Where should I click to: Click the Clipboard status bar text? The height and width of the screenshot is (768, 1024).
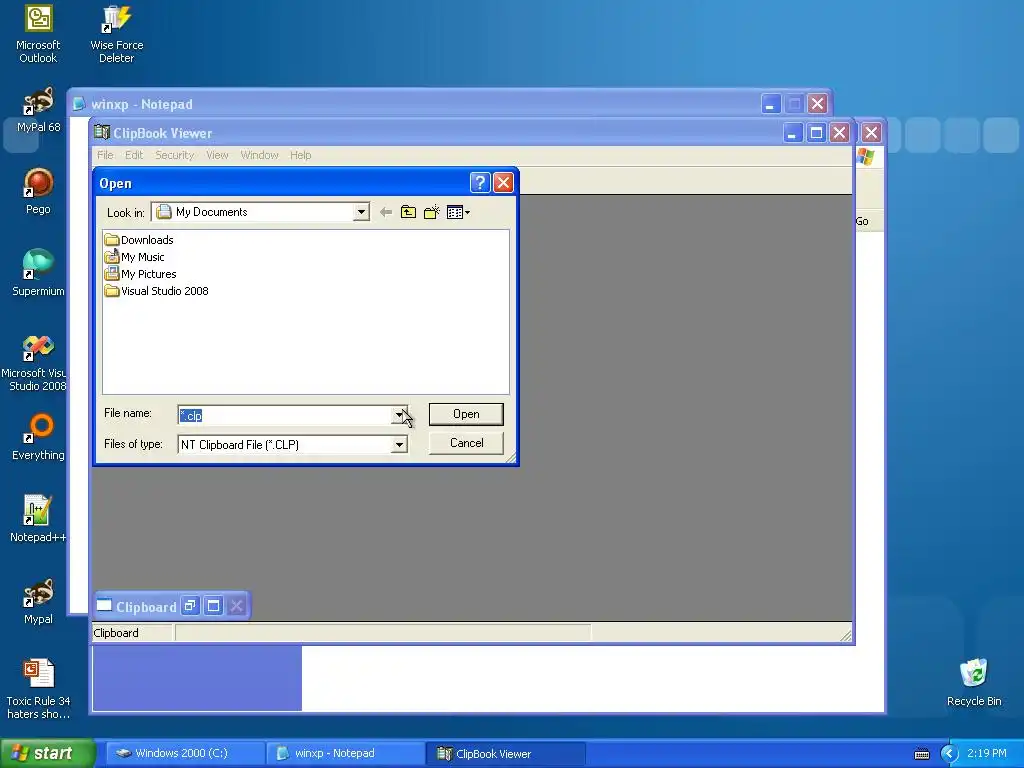(116, 633)
